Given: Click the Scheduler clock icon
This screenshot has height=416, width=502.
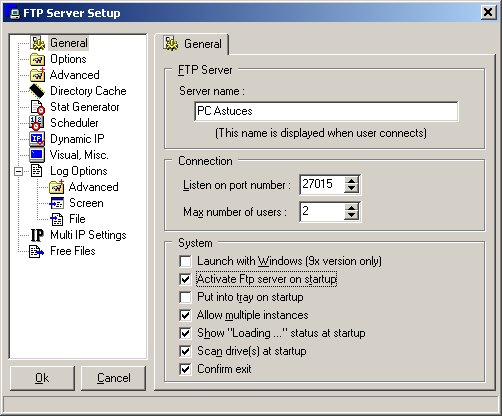Looking at the screenshot, I should [x=37, y=123].
